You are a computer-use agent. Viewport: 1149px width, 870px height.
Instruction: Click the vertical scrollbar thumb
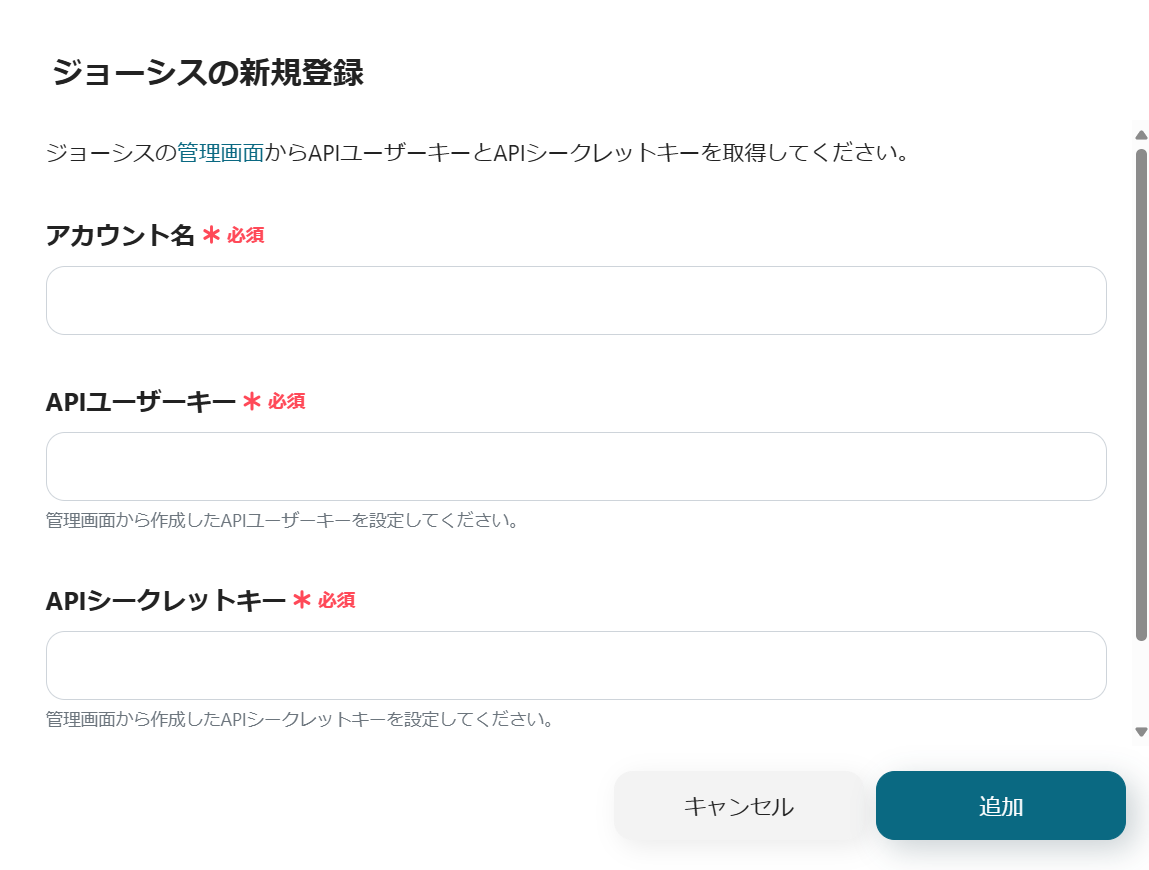1141,394
